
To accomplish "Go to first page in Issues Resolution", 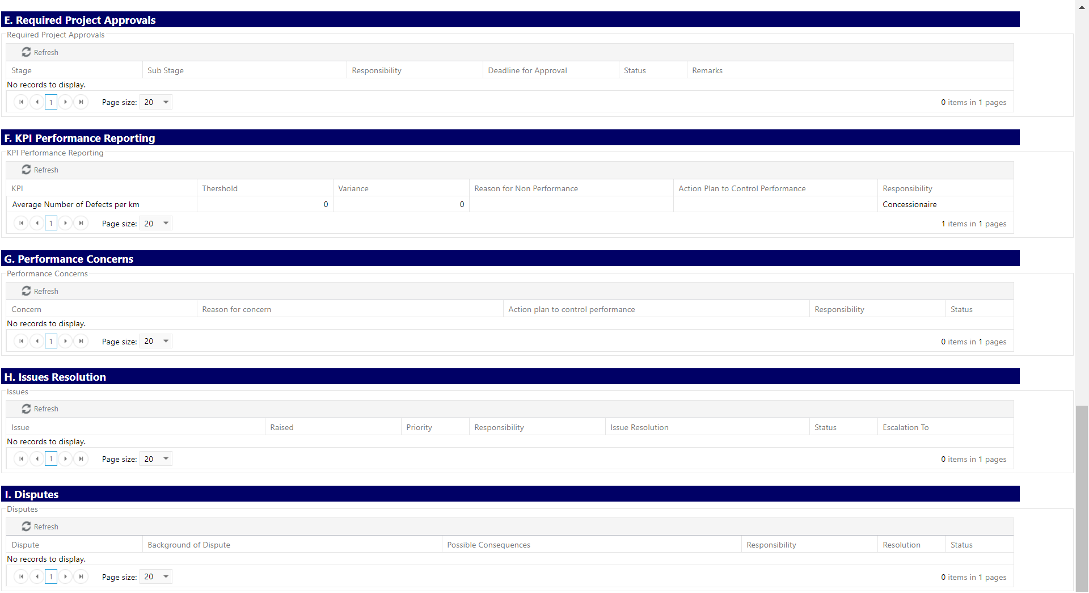I will tap(21, 458).
